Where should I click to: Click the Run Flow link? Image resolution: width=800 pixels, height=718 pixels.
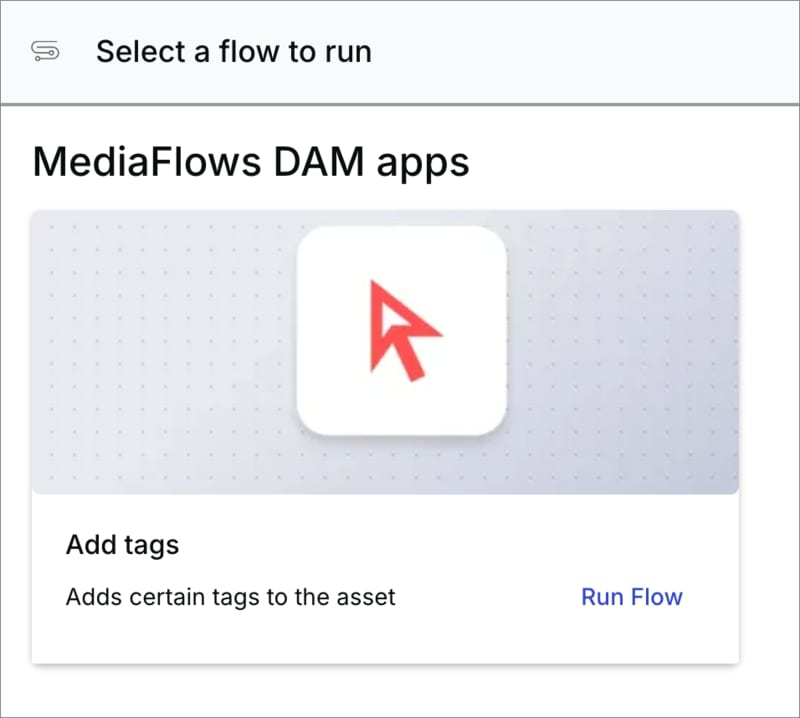click(631, 597)
